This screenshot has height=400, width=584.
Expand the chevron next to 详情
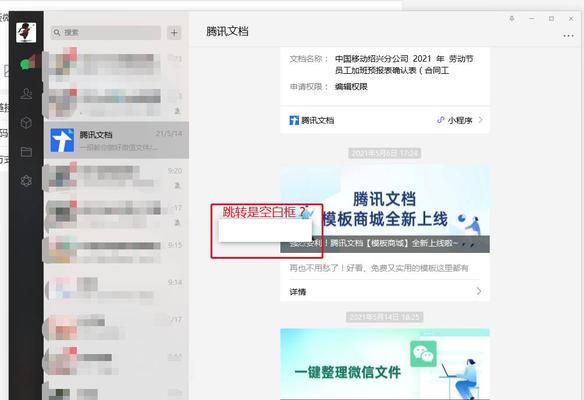(479, 291)
